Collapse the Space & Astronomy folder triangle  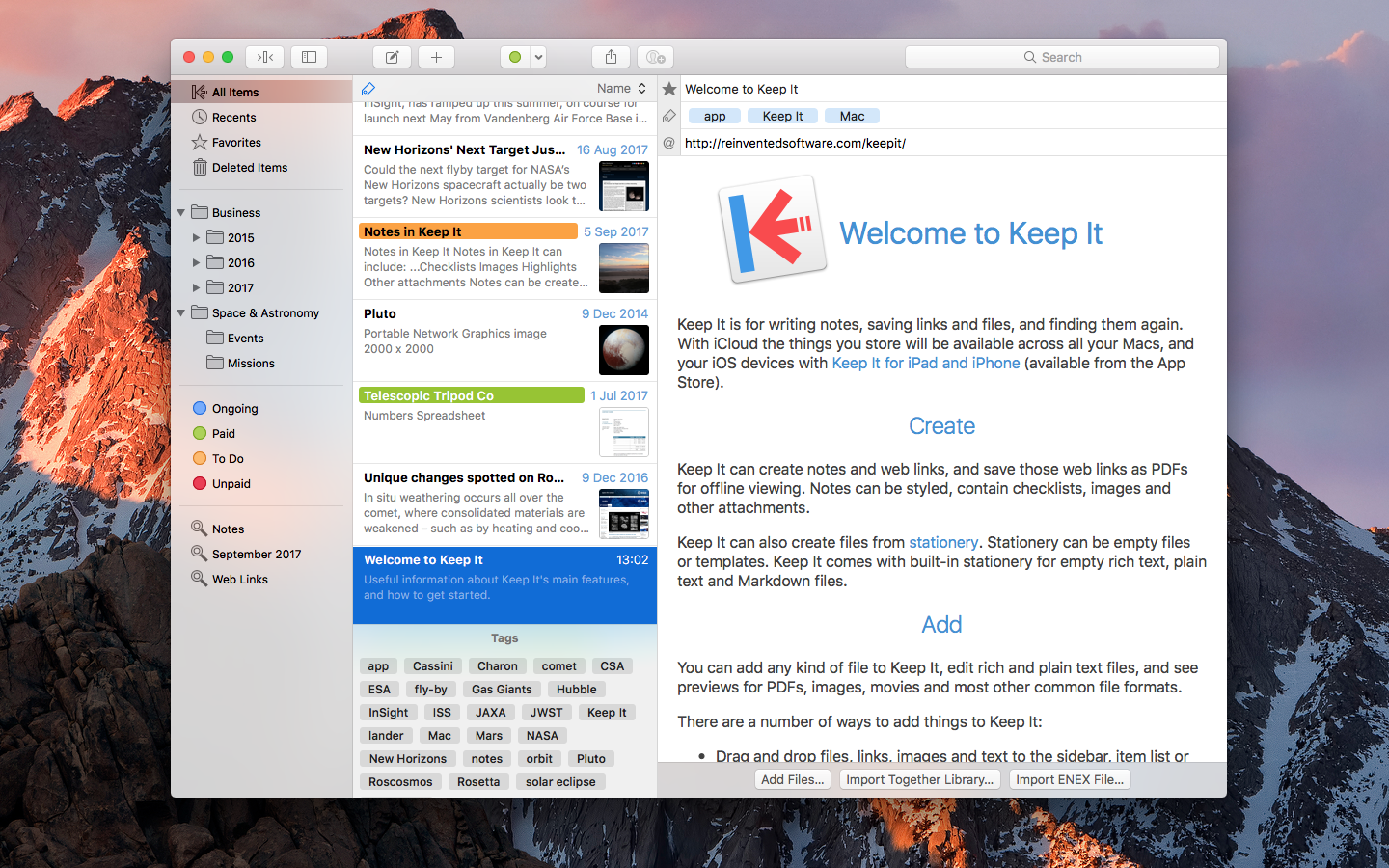click(x=181, y=312)
